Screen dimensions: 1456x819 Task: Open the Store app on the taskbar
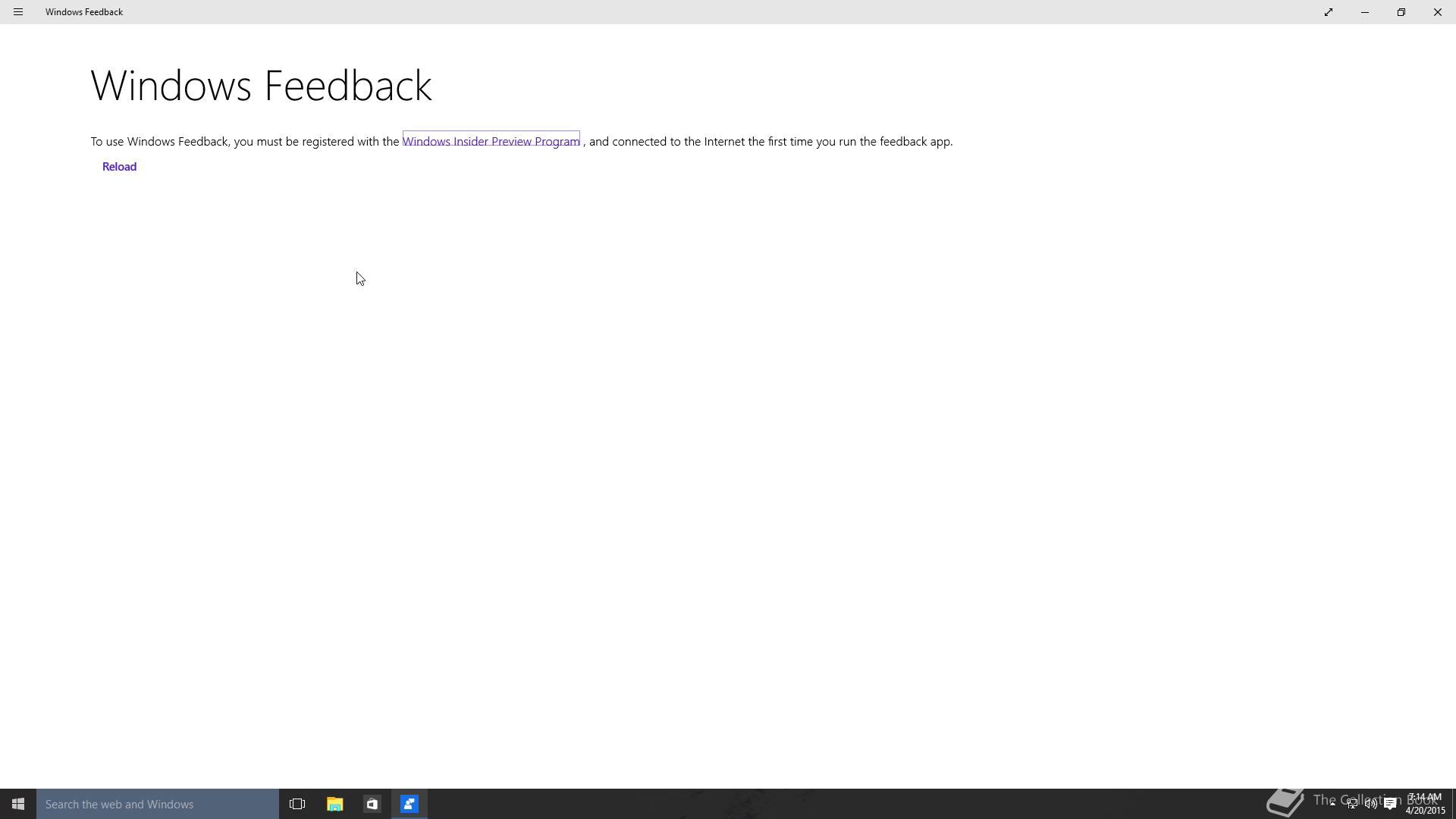[372, 804]
